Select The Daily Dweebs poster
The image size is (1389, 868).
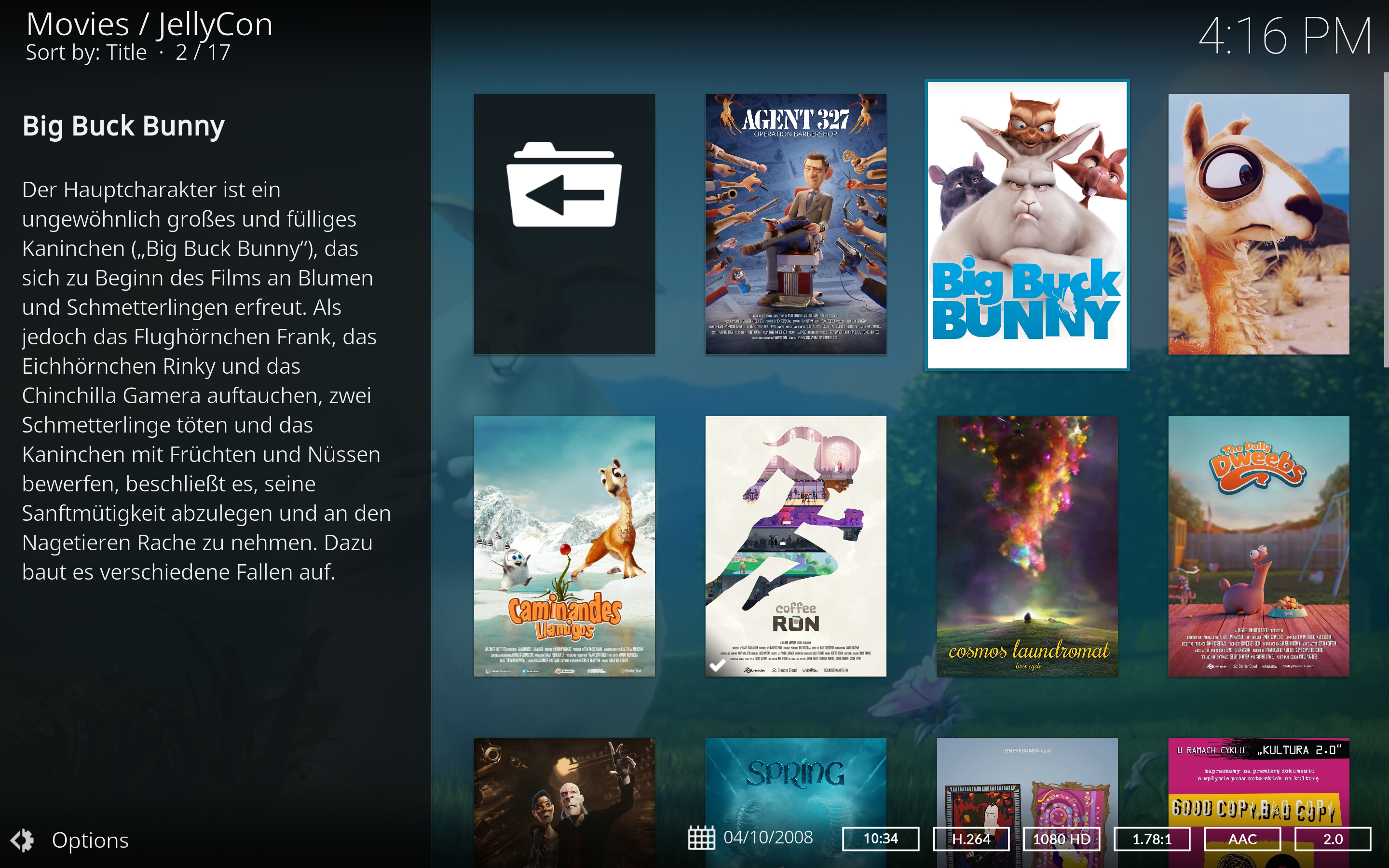coord(1259,547)
